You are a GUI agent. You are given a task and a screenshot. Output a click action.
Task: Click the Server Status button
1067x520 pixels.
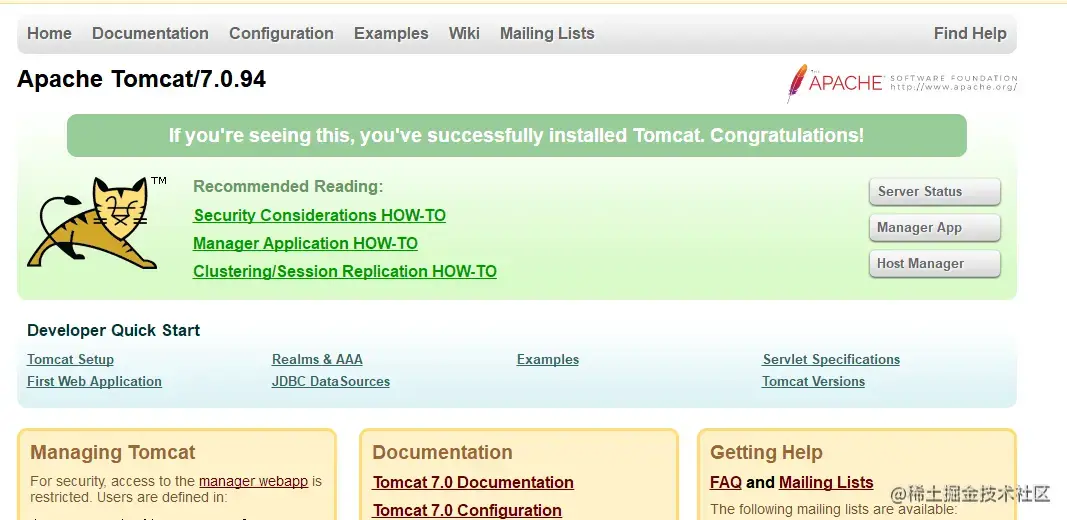point(934,191)
